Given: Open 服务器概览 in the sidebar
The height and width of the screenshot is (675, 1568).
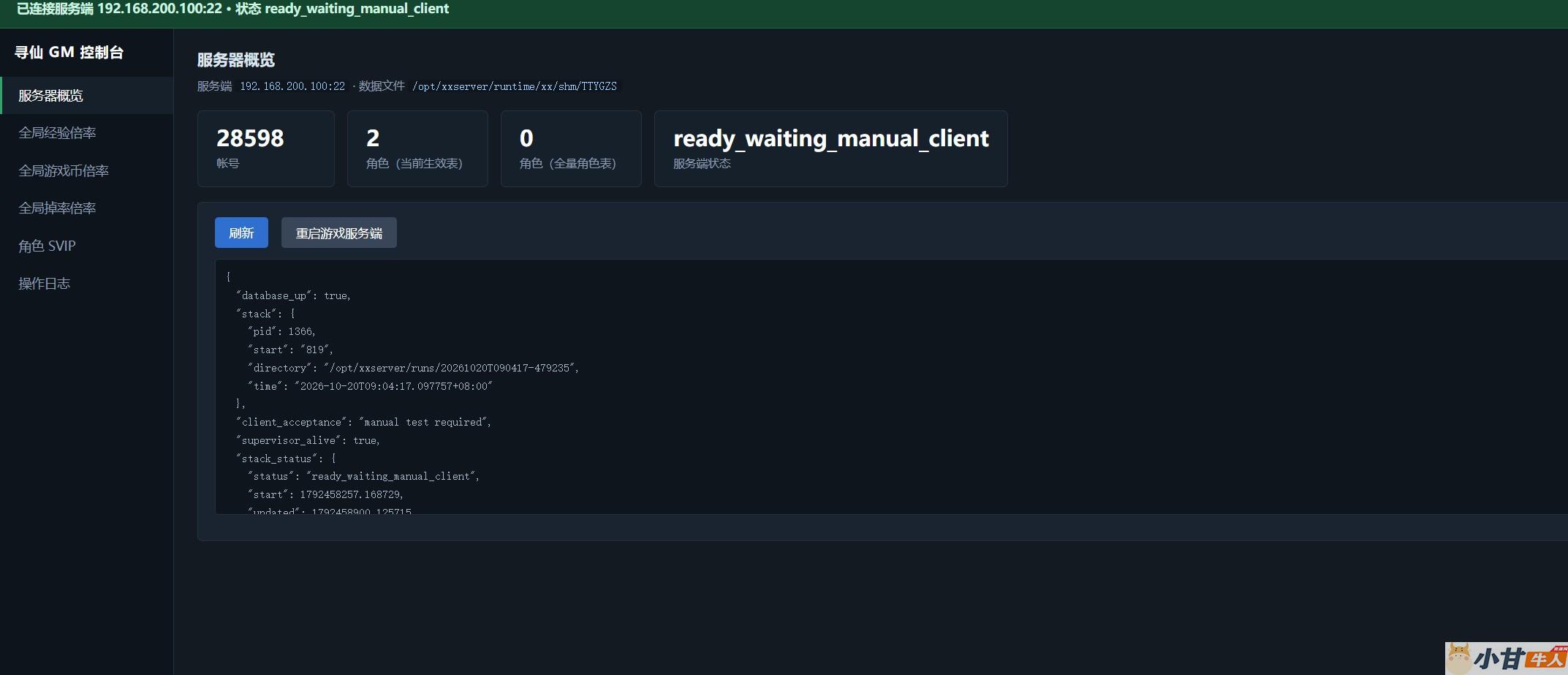Looking at the screenshot, I should pyautogui.click(x=87, y=96).
